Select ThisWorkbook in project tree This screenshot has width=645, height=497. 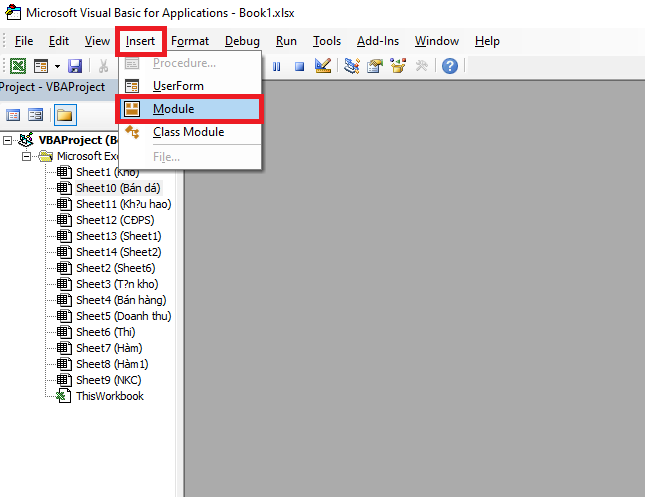tap(110, 397)
